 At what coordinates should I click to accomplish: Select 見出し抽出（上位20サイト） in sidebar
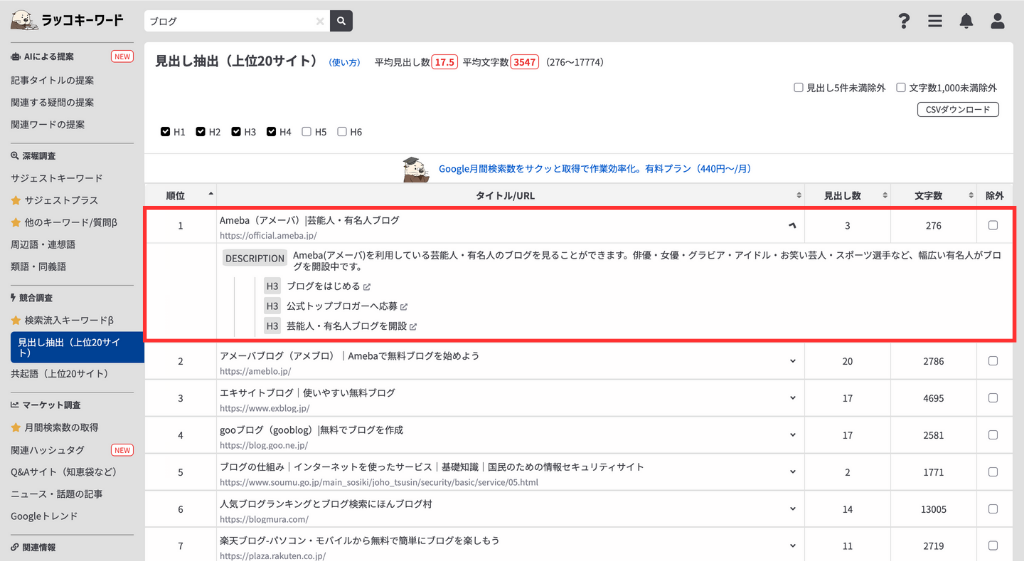[x=77, y=347]
